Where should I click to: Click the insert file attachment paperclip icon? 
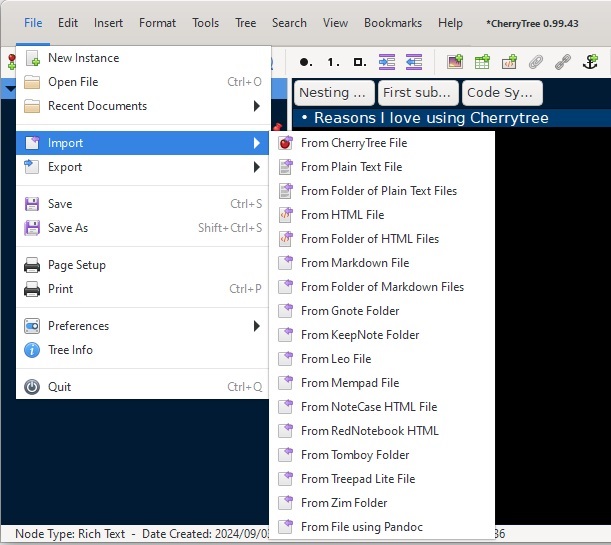(x=536, y=62)
